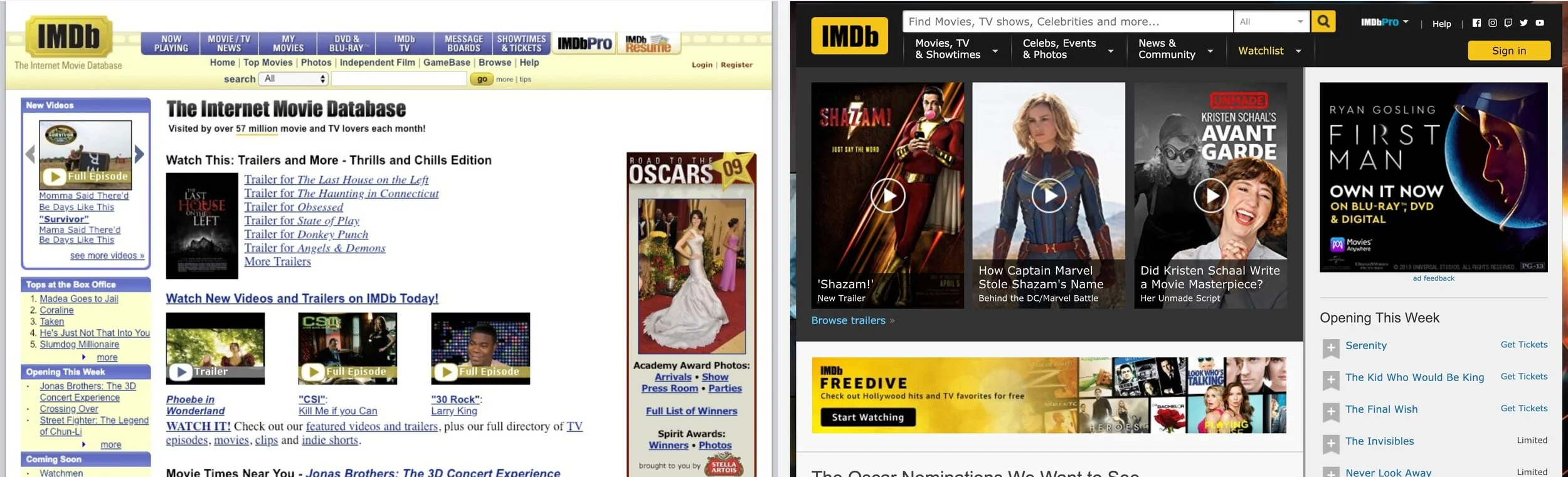Open the Movie / TV News tab

[228, 43]
